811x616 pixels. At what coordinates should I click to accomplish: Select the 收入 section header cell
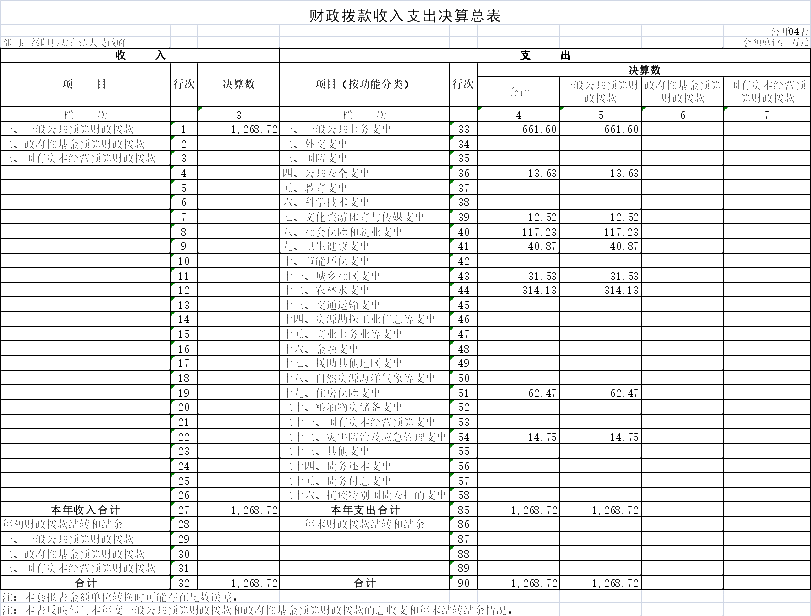(140, 56)
